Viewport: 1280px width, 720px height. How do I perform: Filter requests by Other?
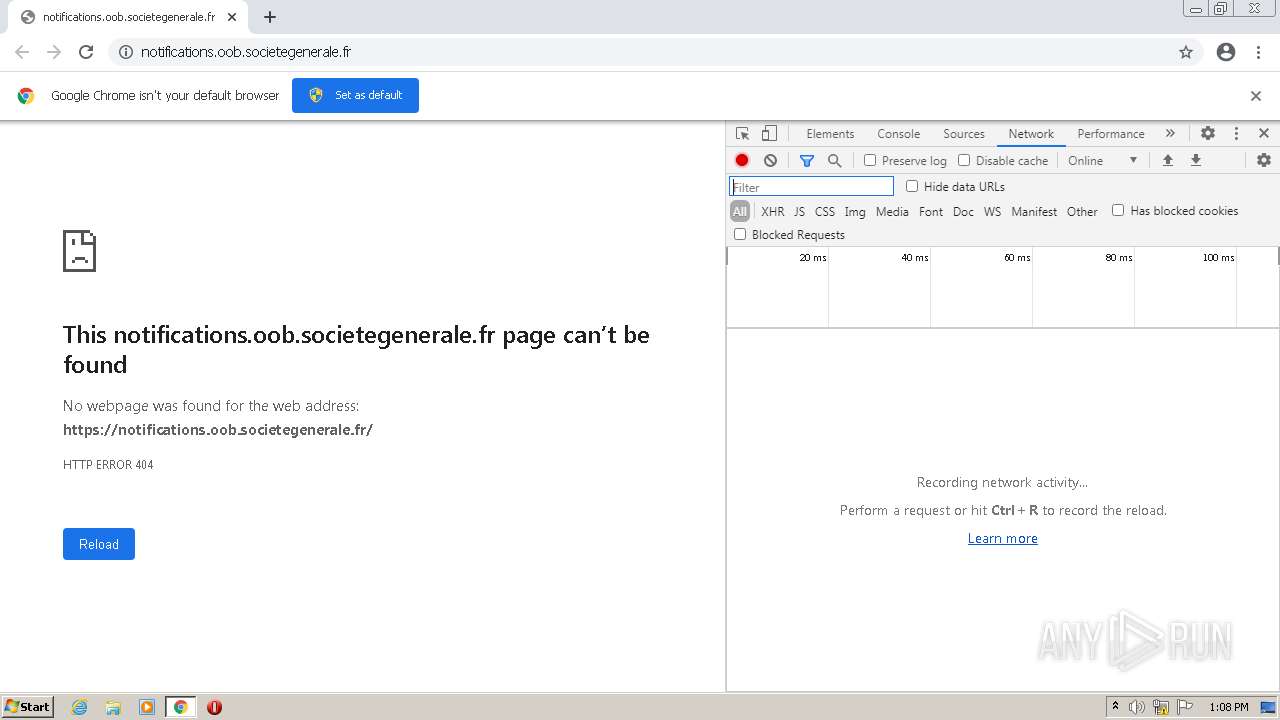[x=1082, y=211]
